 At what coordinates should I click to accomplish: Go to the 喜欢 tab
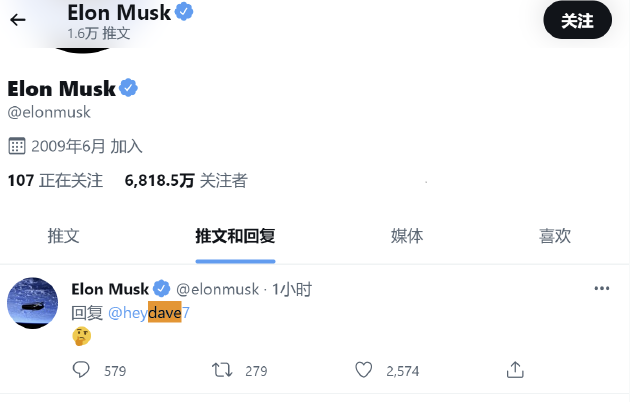(x=555, y=236)
